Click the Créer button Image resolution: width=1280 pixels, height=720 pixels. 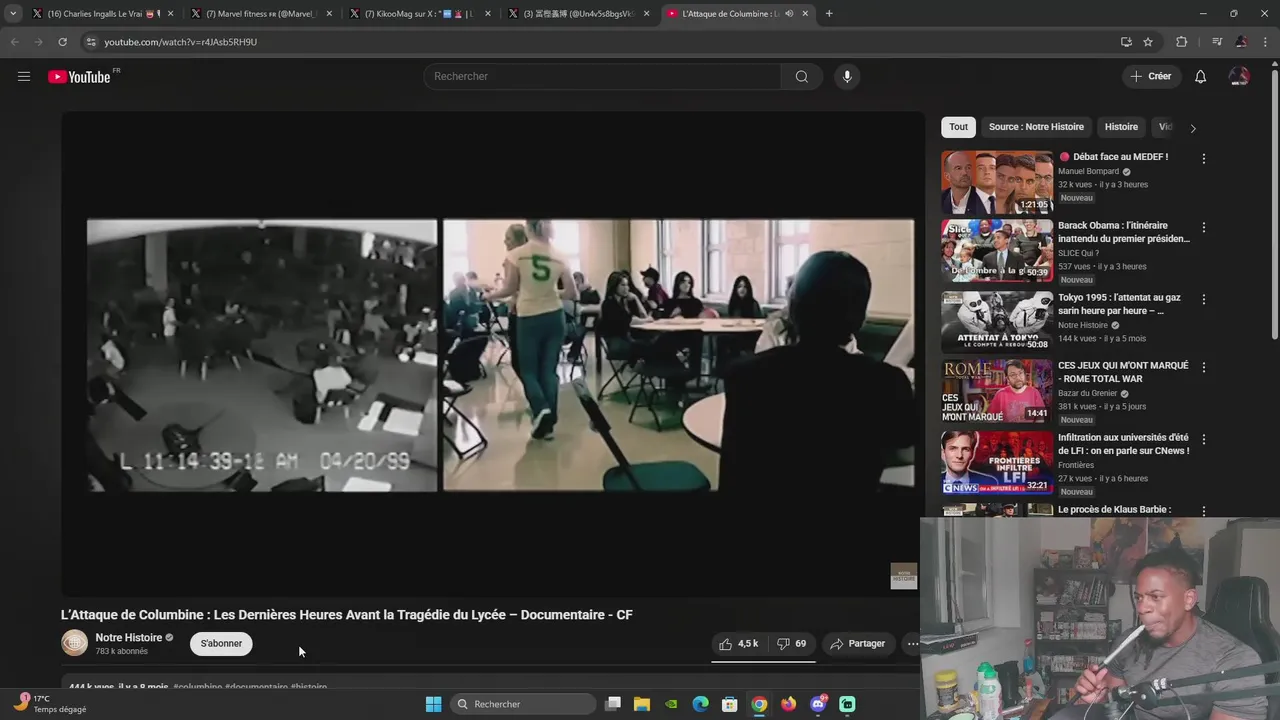[1150, 77]
